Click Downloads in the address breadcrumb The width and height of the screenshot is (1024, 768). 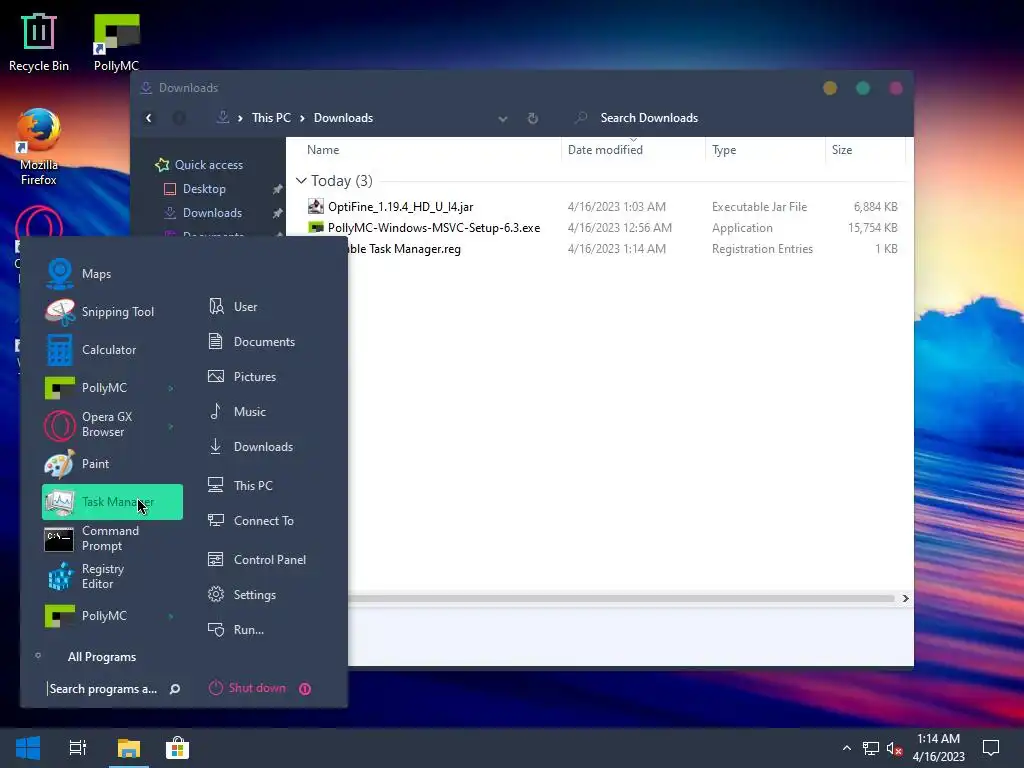pos(344,118)
